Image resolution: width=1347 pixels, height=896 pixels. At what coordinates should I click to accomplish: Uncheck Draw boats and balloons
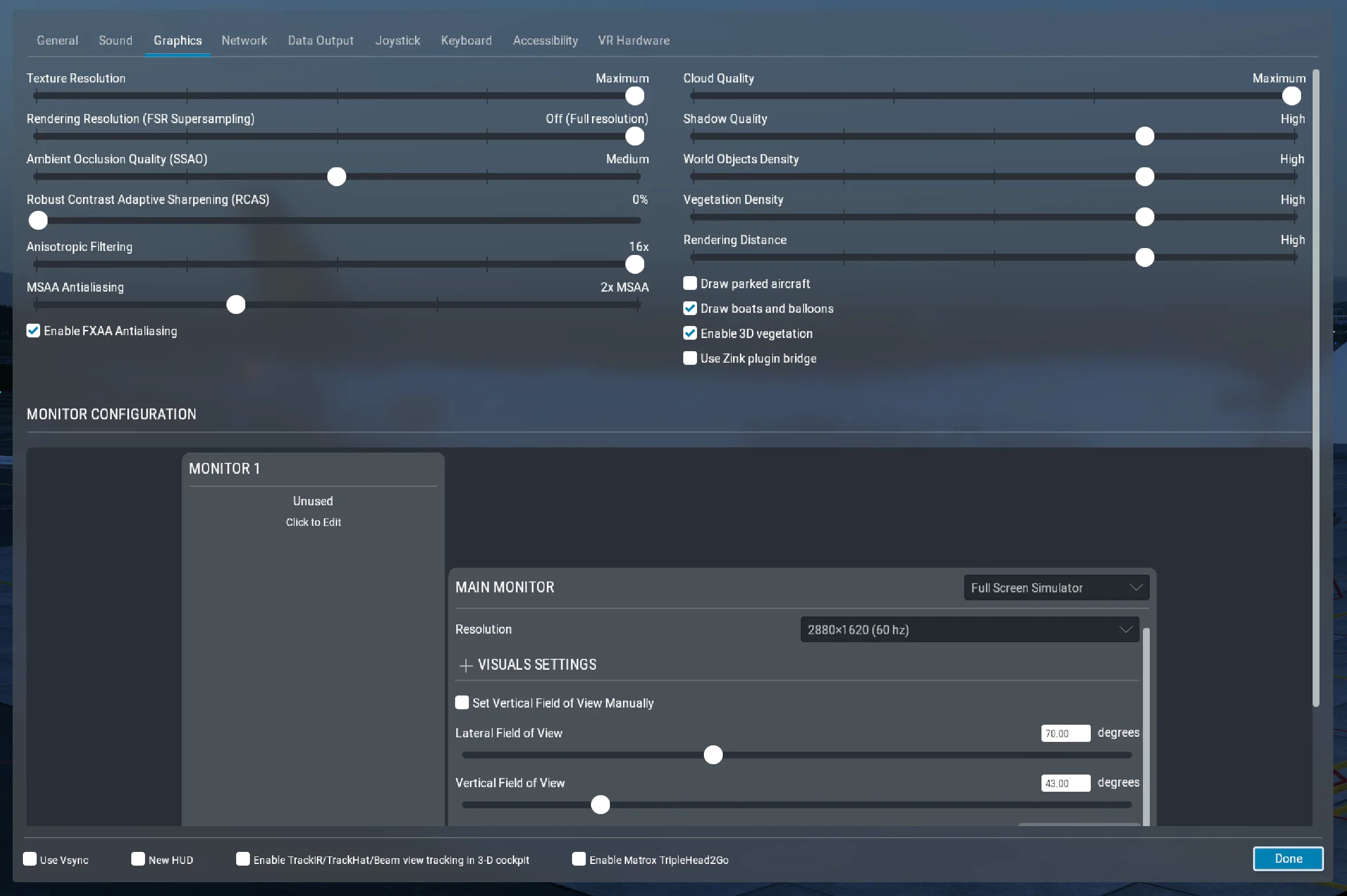pyautogui.click(x=690, y=308)
